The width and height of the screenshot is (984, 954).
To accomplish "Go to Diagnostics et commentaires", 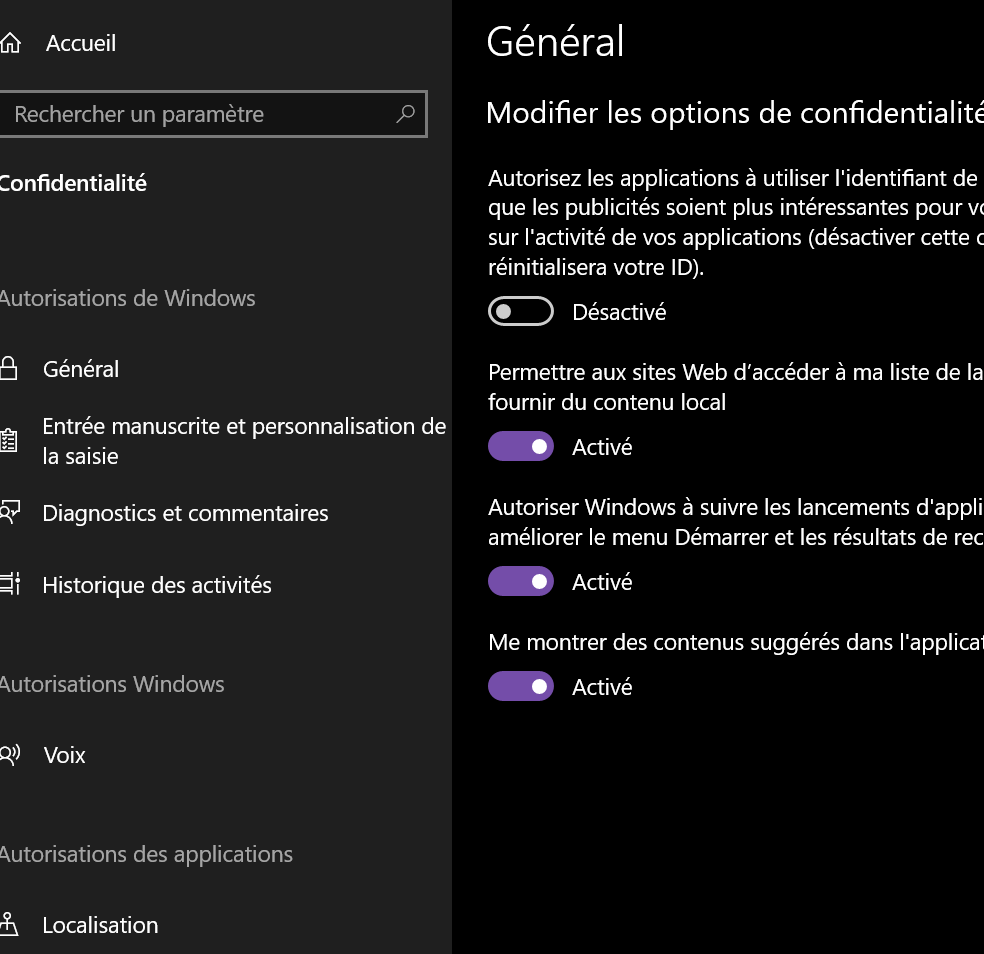I will [185, 513].
